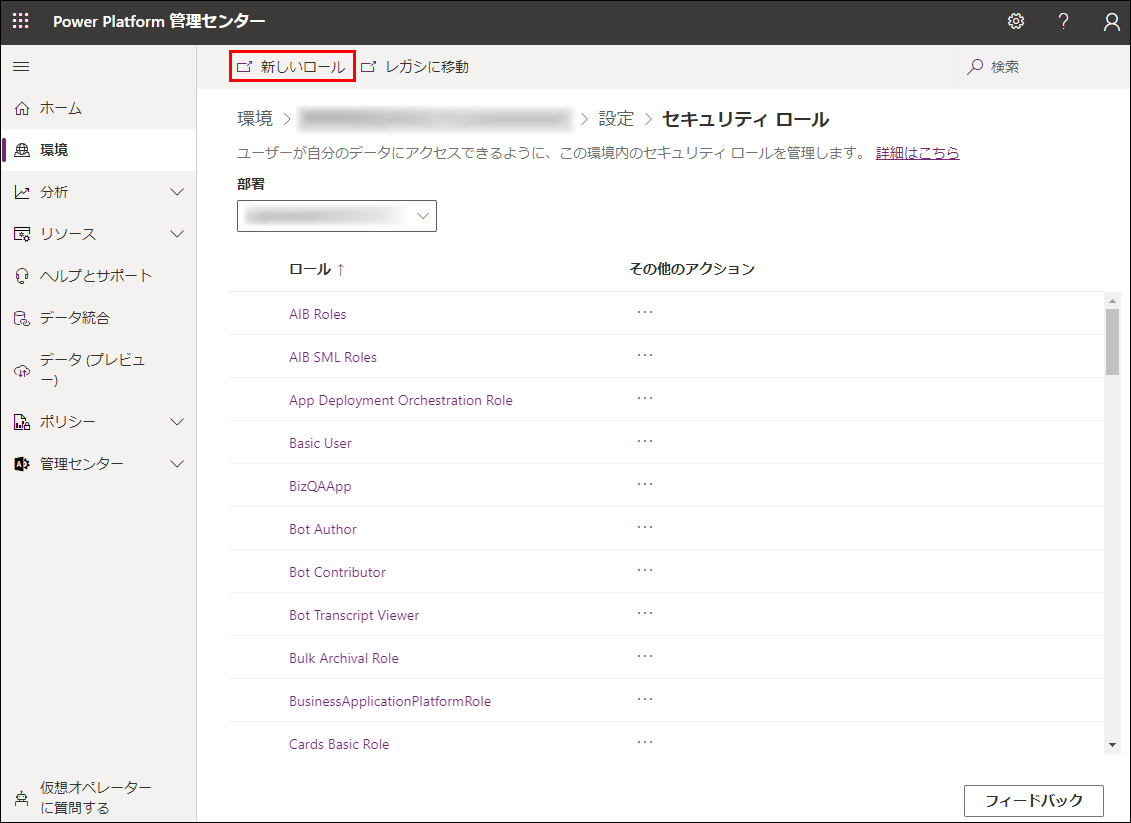Image resolution: width=1131 pixels, height=823 pixels.
Task: Click the role list scrollbar thumb
Action: (1112, 342)
